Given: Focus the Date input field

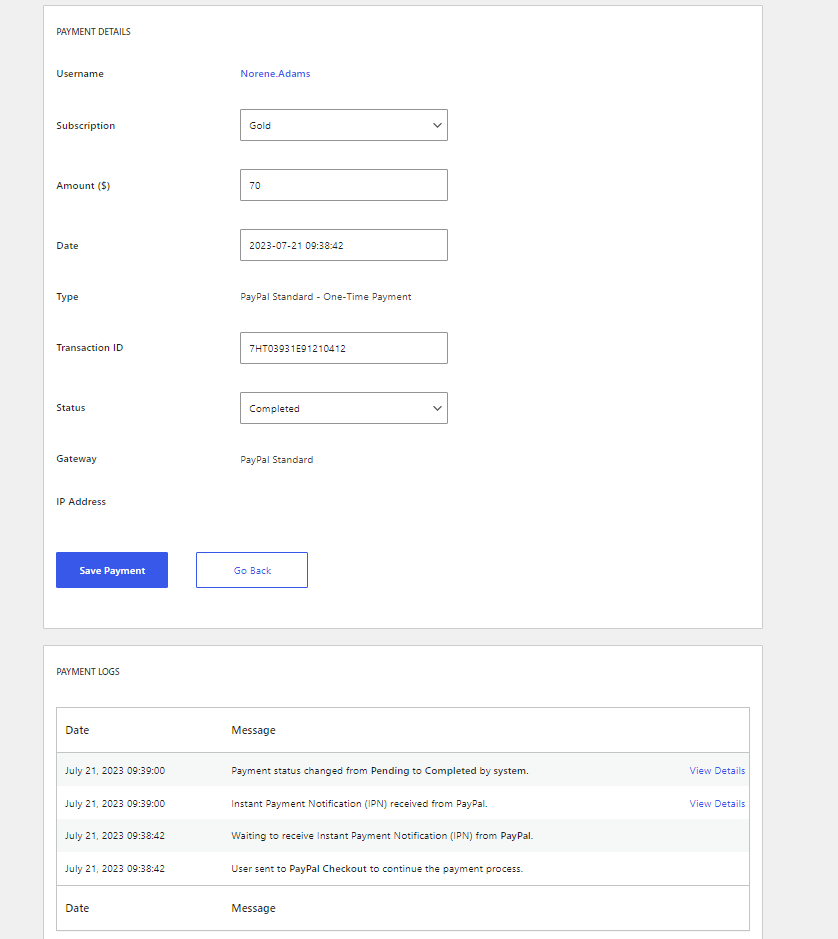Looking at the screenshot, I should point(344,245).
